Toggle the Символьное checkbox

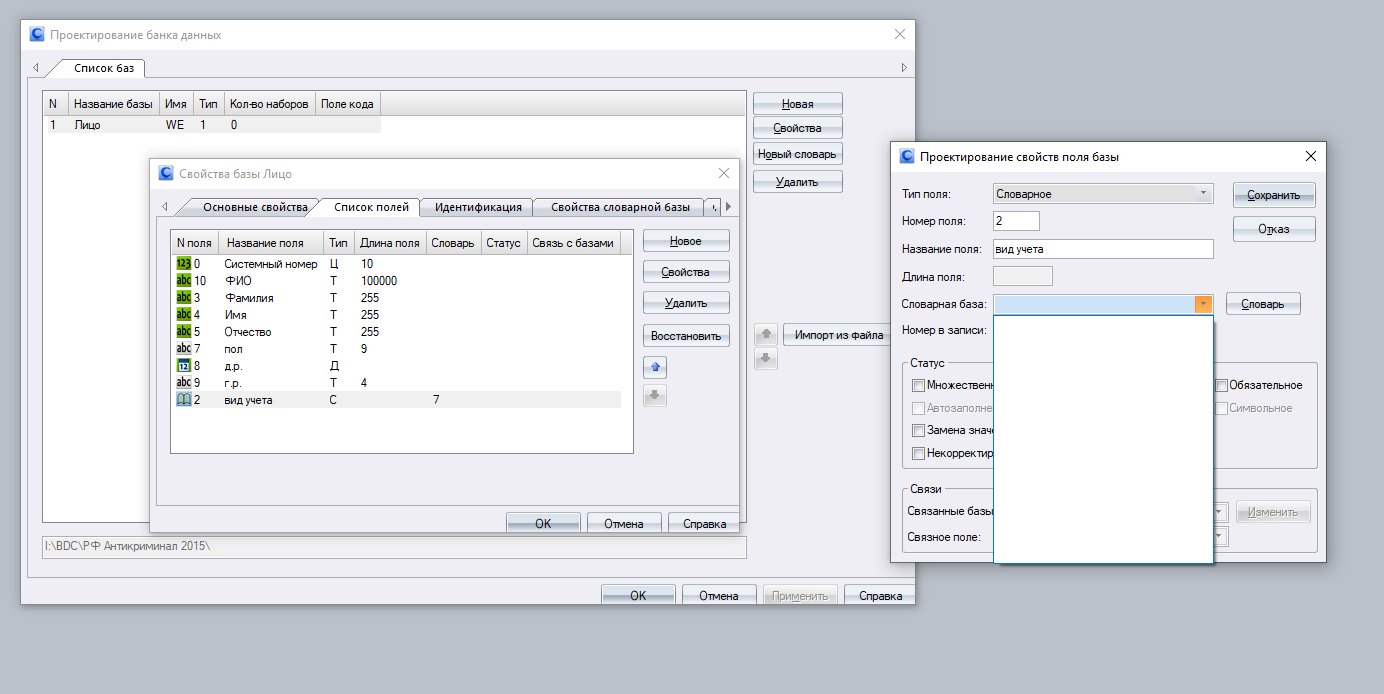[x=1221, y=408]
